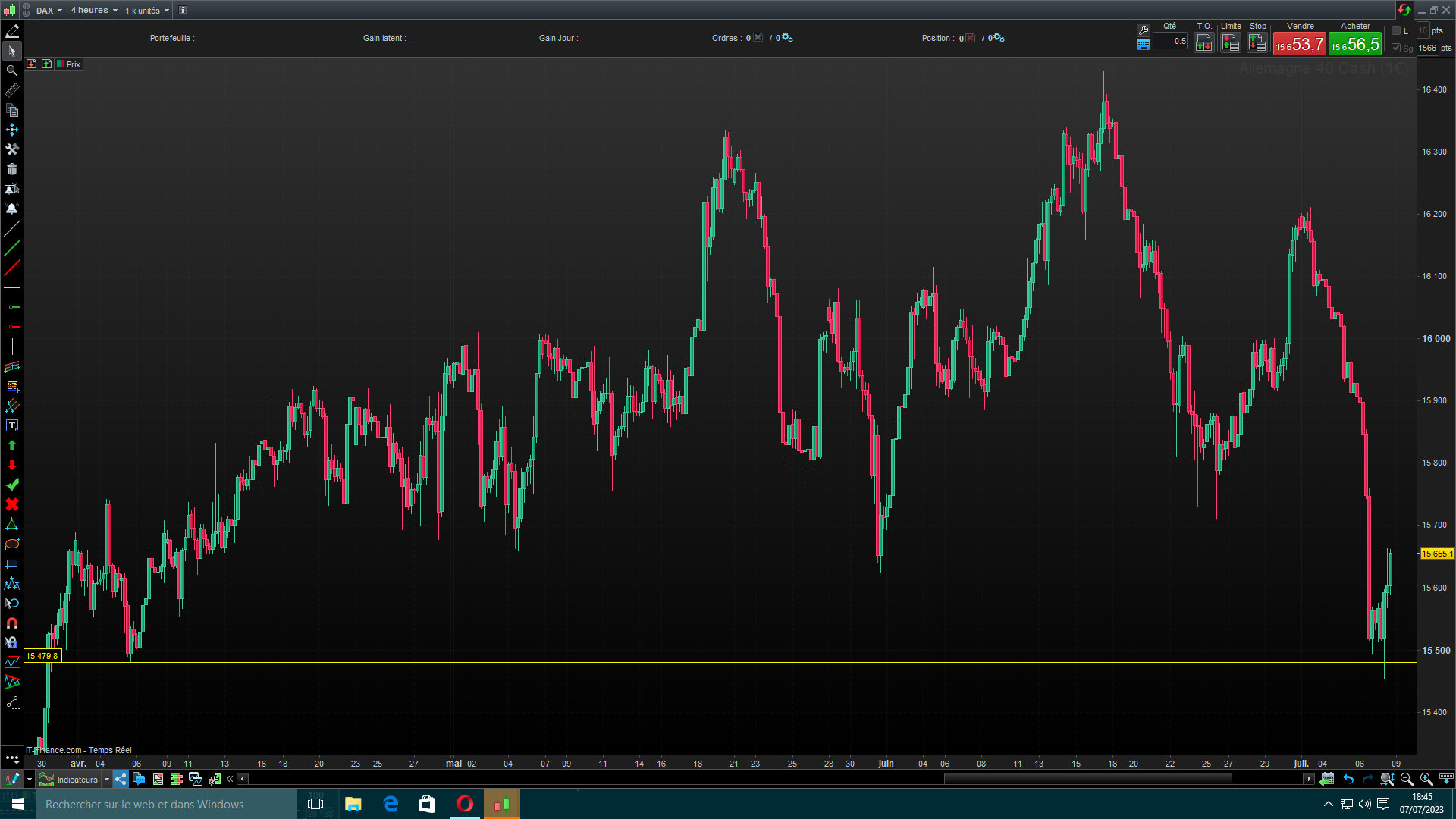Select the magnifier zoom tool in sidebar

[x=12, y=71]
